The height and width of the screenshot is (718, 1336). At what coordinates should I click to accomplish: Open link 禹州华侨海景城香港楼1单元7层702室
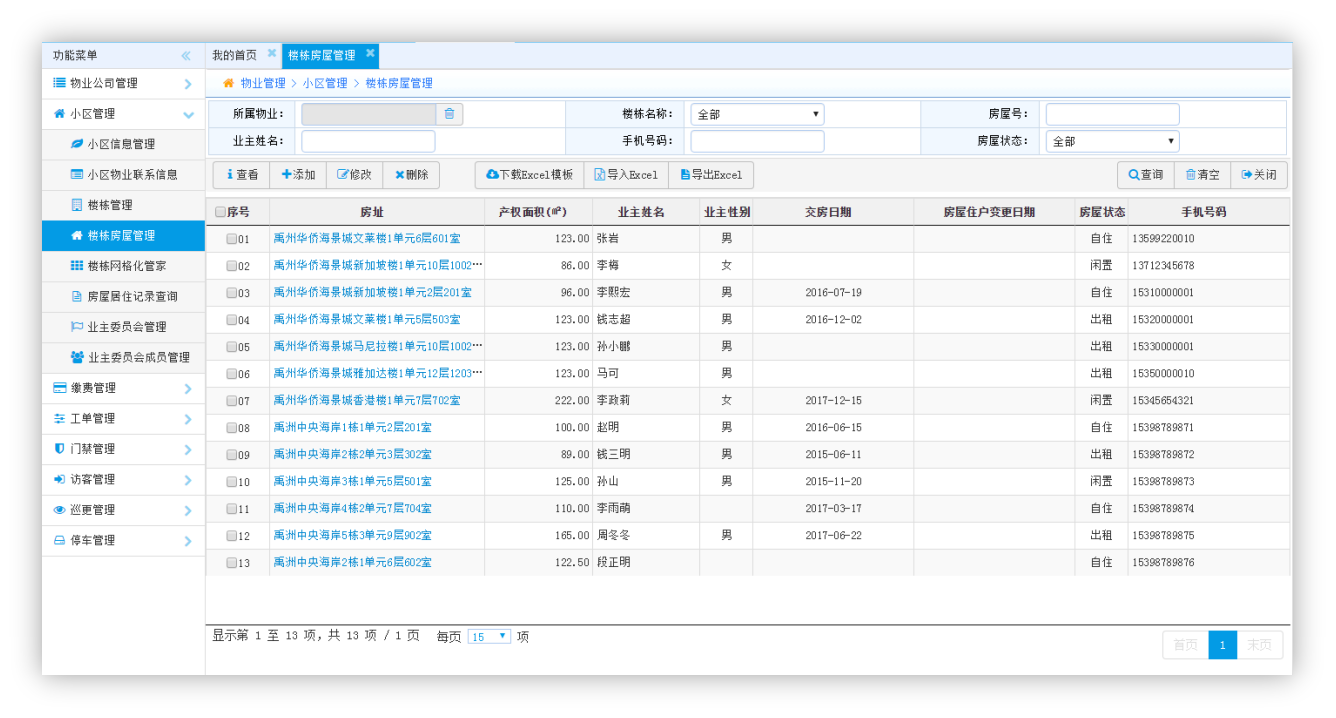(x=367, y=401)
